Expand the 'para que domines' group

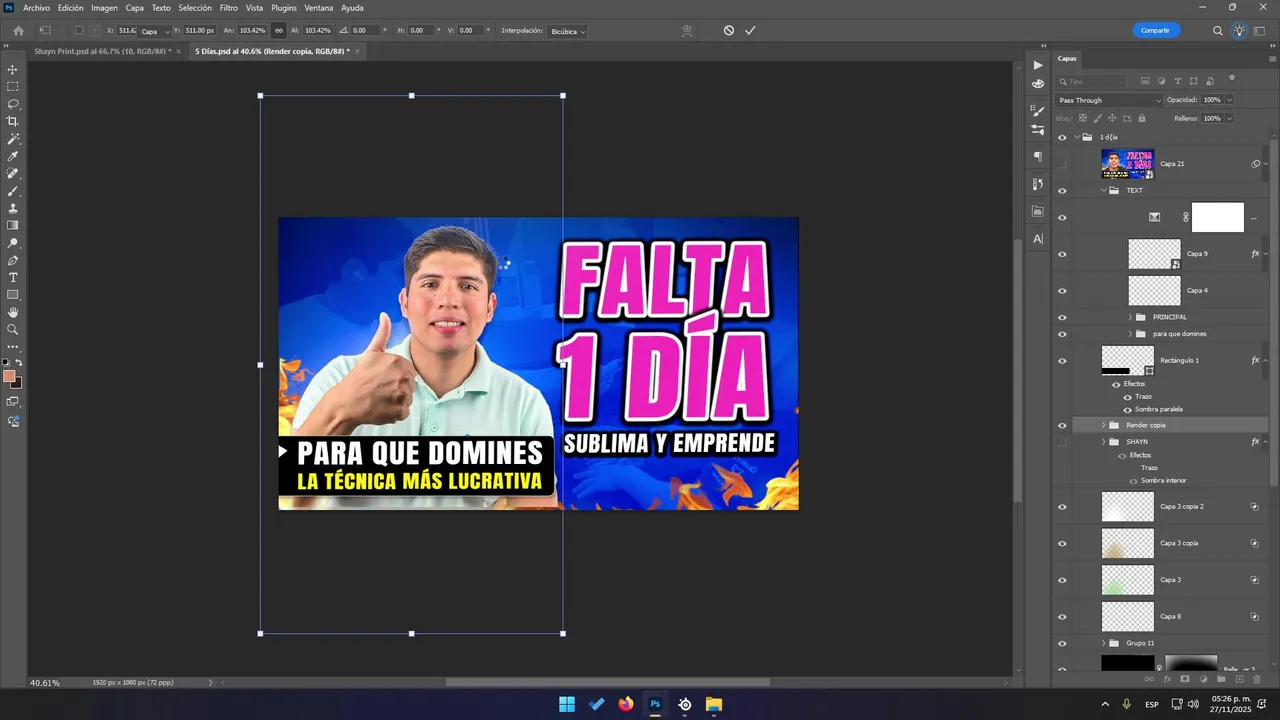[x=1130, y=334]
